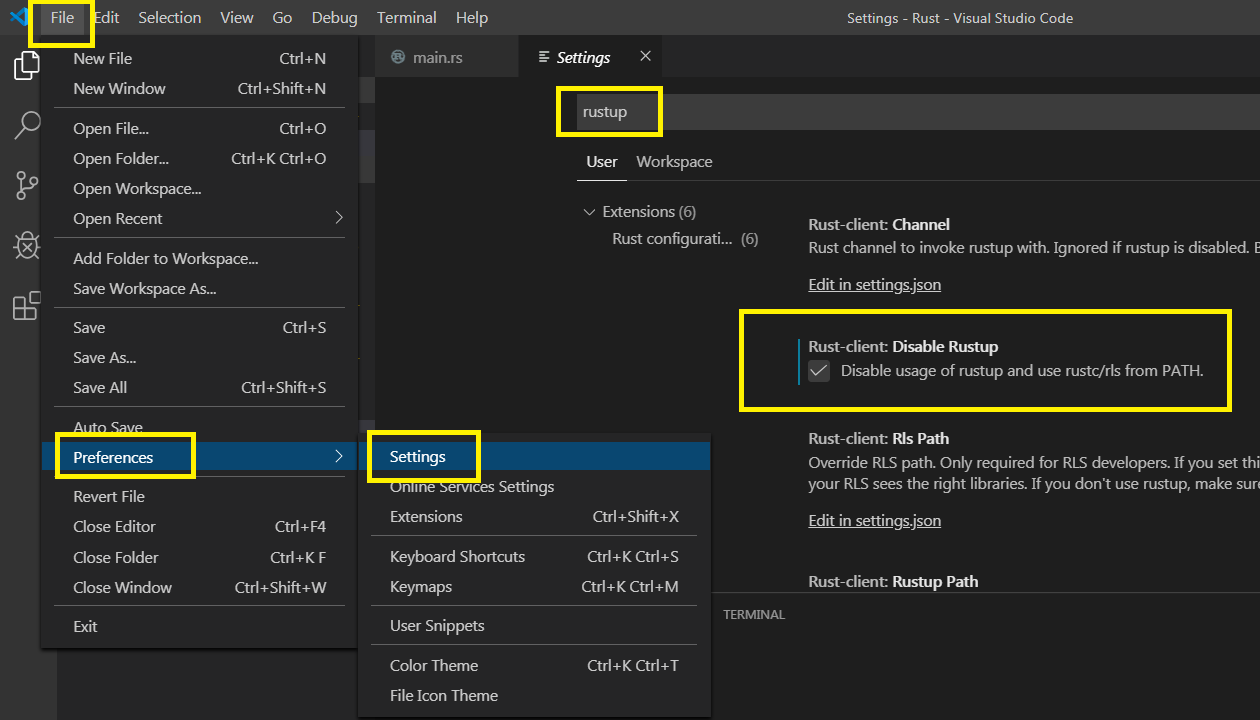Viewport: 1260px width, 720px height.
Task: Expand the Open Recent submenu
Action: pos(338,218)
